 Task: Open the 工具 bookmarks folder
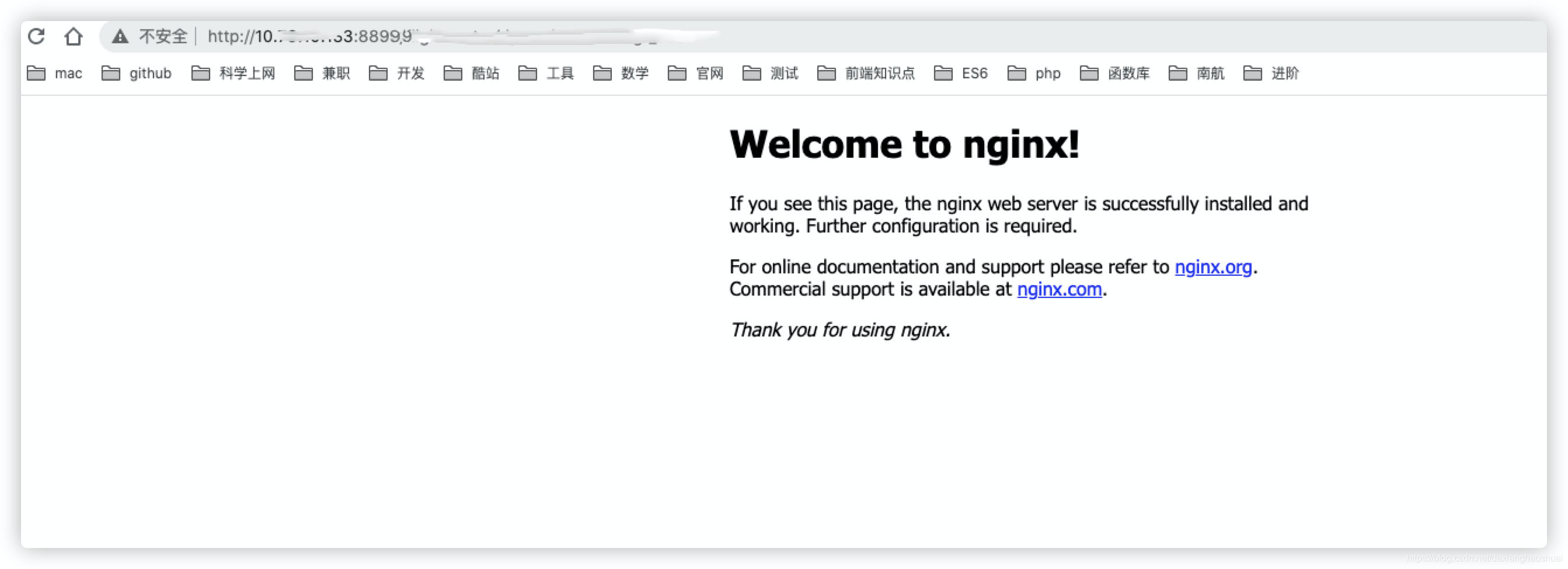coord(546,73)
